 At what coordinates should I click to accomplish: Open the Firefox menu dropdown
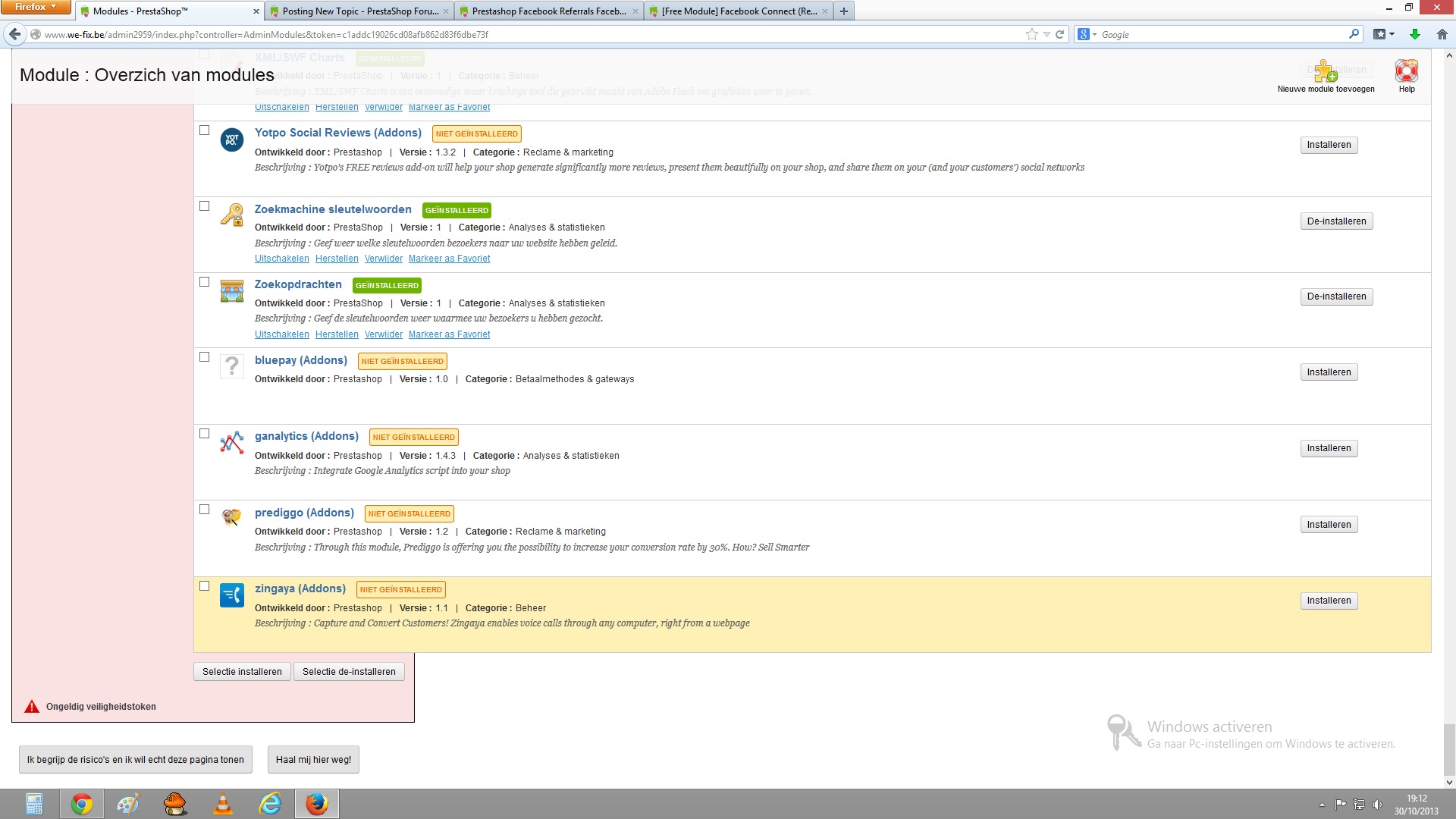(35, 7)
